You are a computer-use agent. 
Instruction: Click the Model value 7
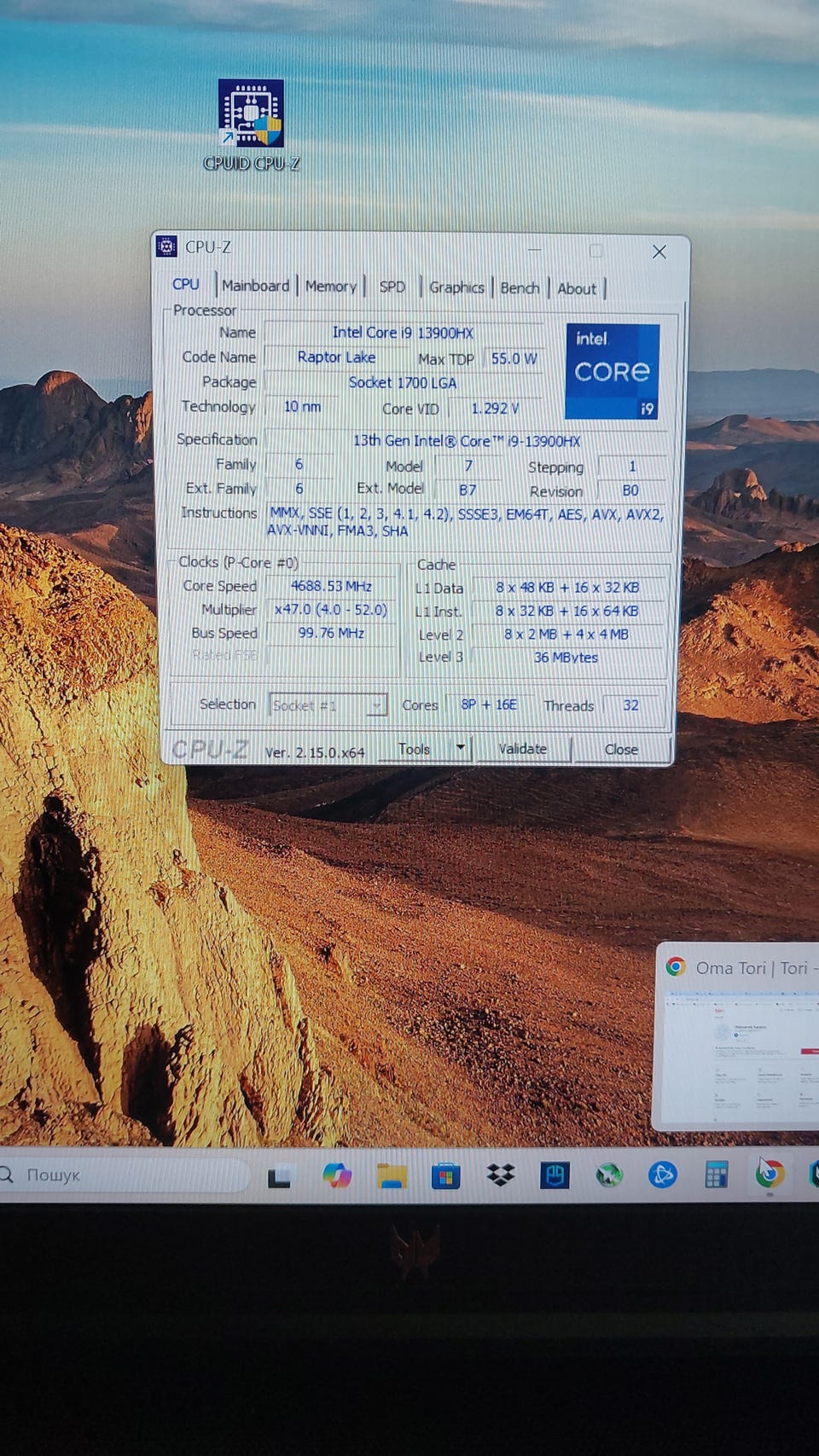click(x=468, y=466)
